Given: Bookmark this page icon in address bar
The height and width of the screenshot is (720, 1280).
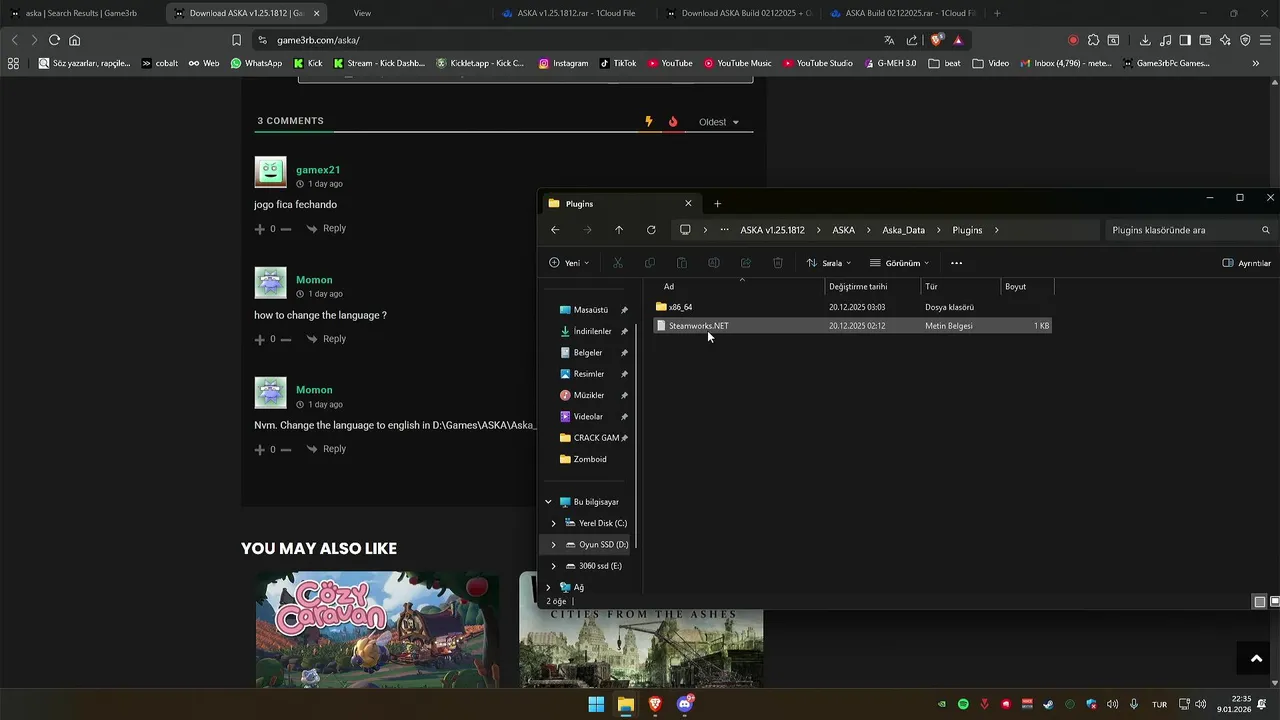Looking at the screenshot, I should tap(236, 40).
